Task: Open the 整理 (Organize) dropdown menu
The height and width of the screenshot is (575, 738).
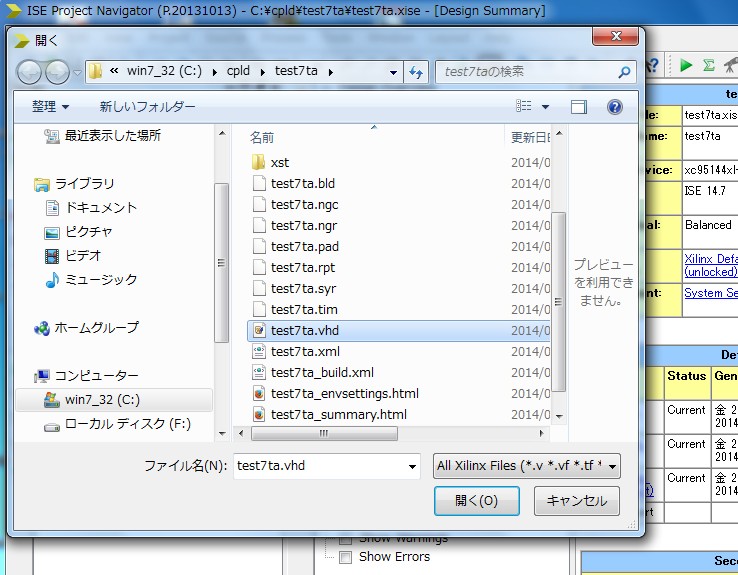Action: click(50, 107)
